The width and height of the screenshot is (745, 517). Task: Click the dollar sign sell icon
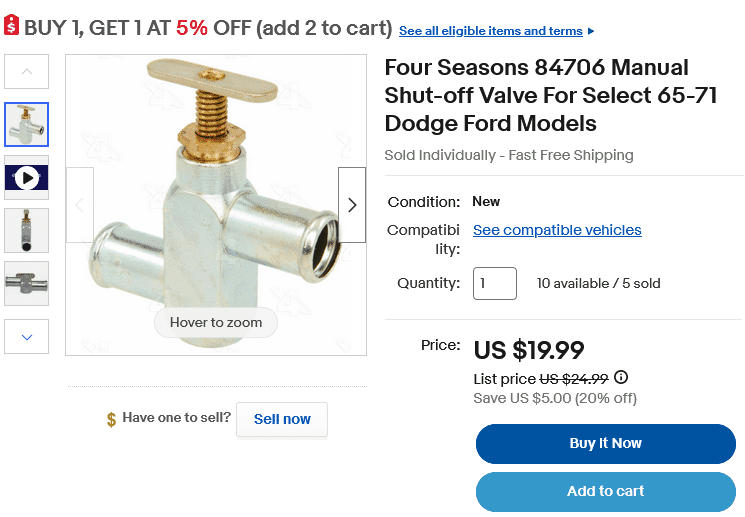tap(111, 419)
